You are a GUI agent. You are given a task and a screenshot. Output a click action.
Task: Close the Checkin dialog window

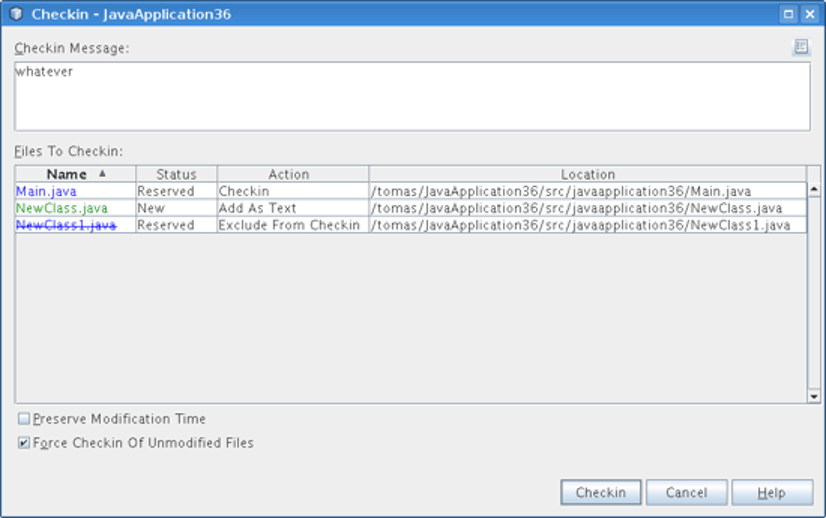pos(810,14)
